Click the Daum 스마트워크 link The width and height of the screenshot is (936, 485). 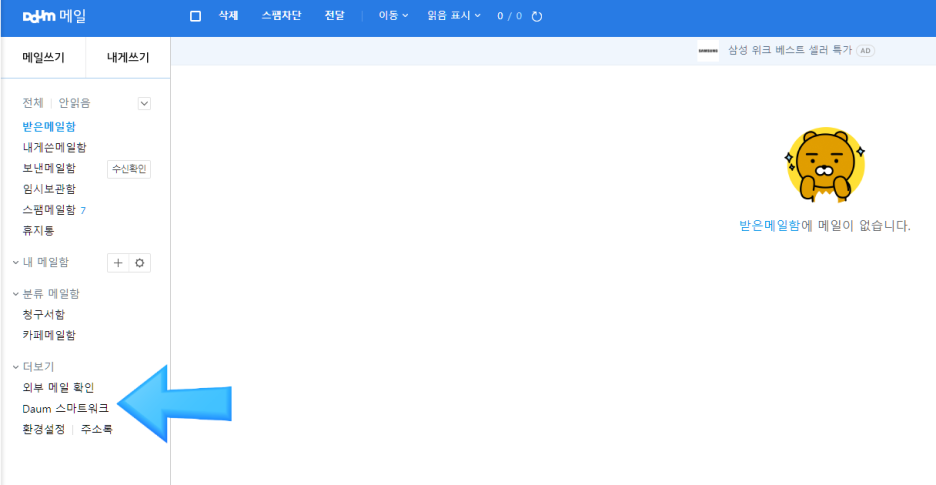(x=65, y=409)
